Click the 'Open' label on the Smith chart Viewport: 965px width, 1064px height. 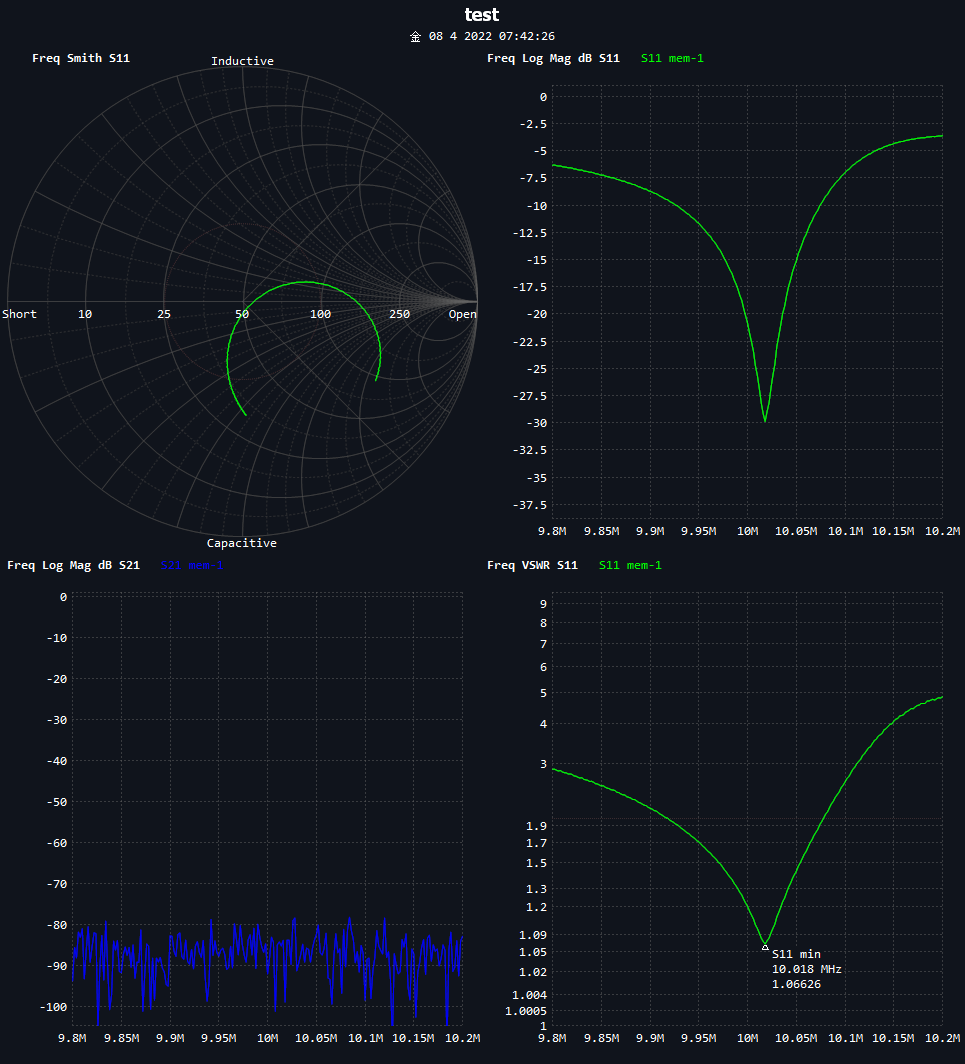tap(462, 314)
